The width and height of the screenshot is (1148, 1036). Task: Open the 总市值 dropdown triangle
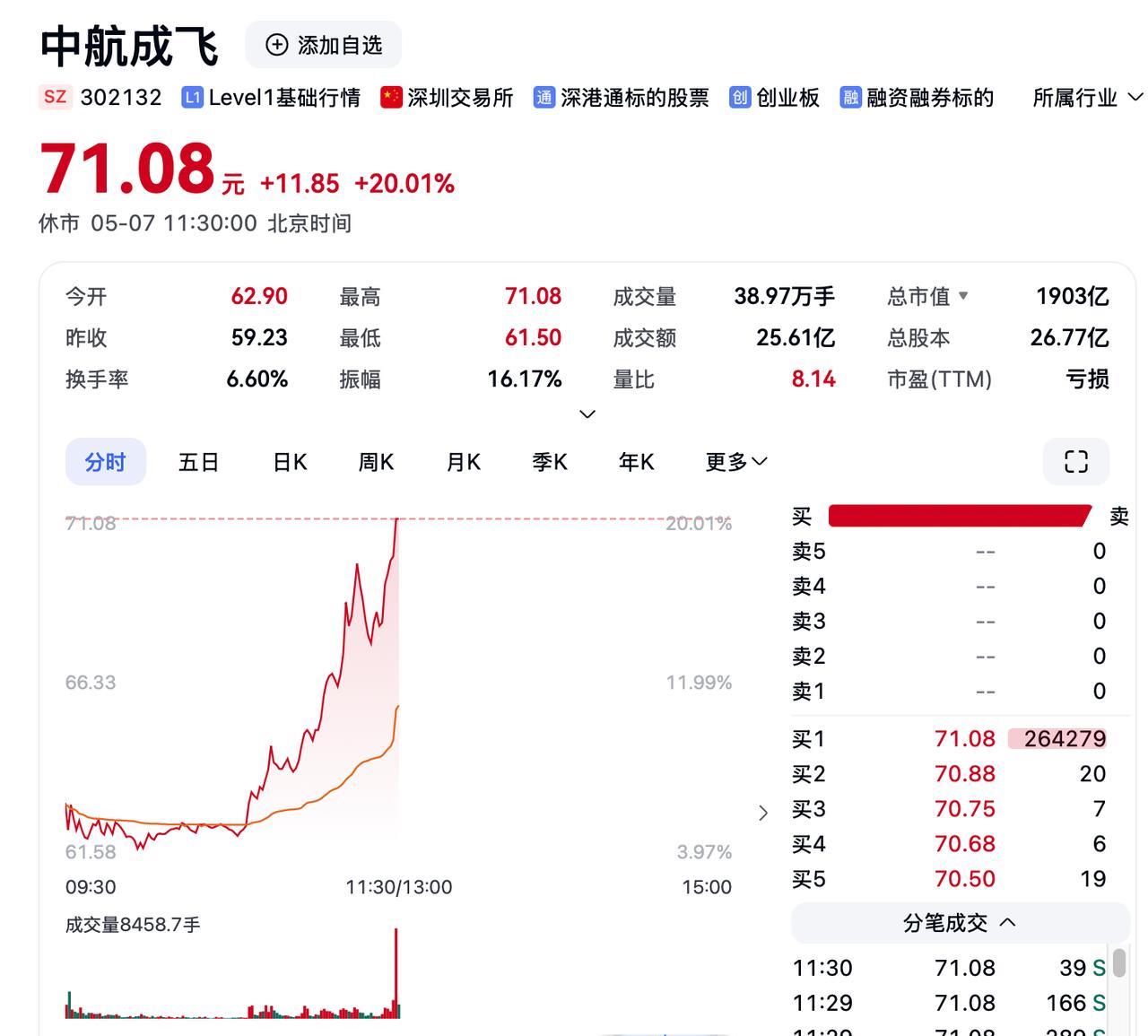pos(963,295)
